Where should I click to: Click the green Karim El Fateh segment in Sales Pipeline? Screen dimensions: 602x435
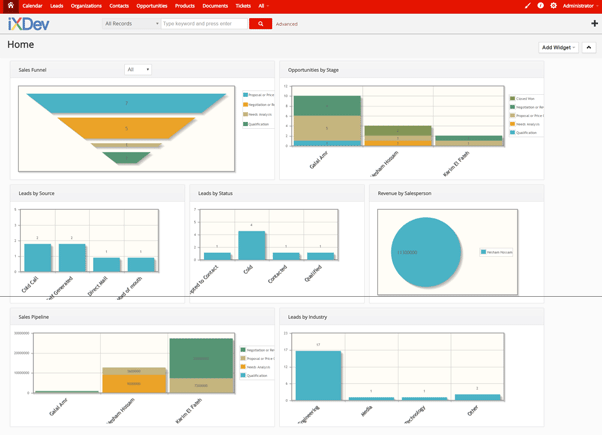click(x=201, y=358)
